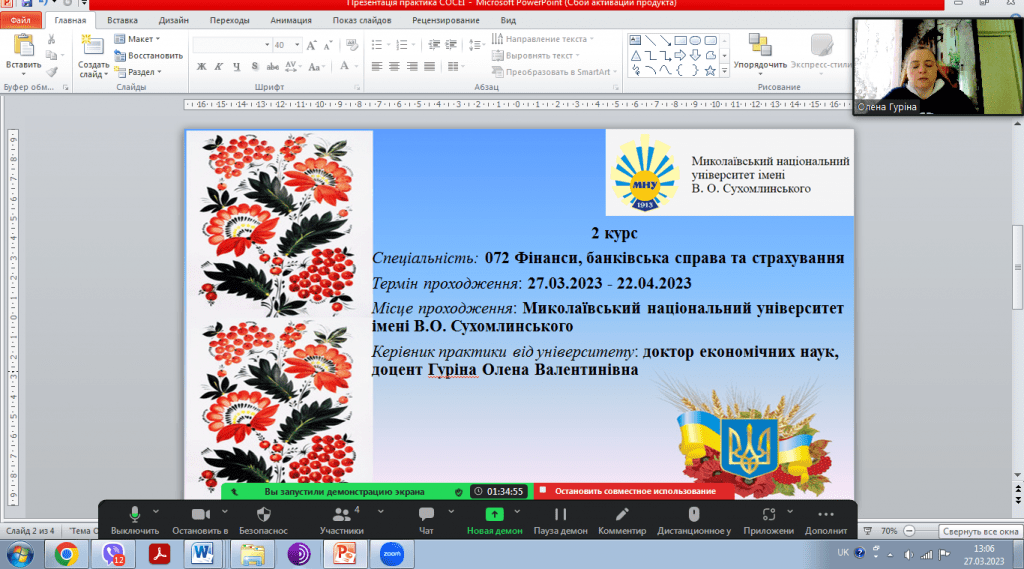Toggle italic (К) text formatting
This screenshot has width=1024, height=569.
[x=218, y=67]
